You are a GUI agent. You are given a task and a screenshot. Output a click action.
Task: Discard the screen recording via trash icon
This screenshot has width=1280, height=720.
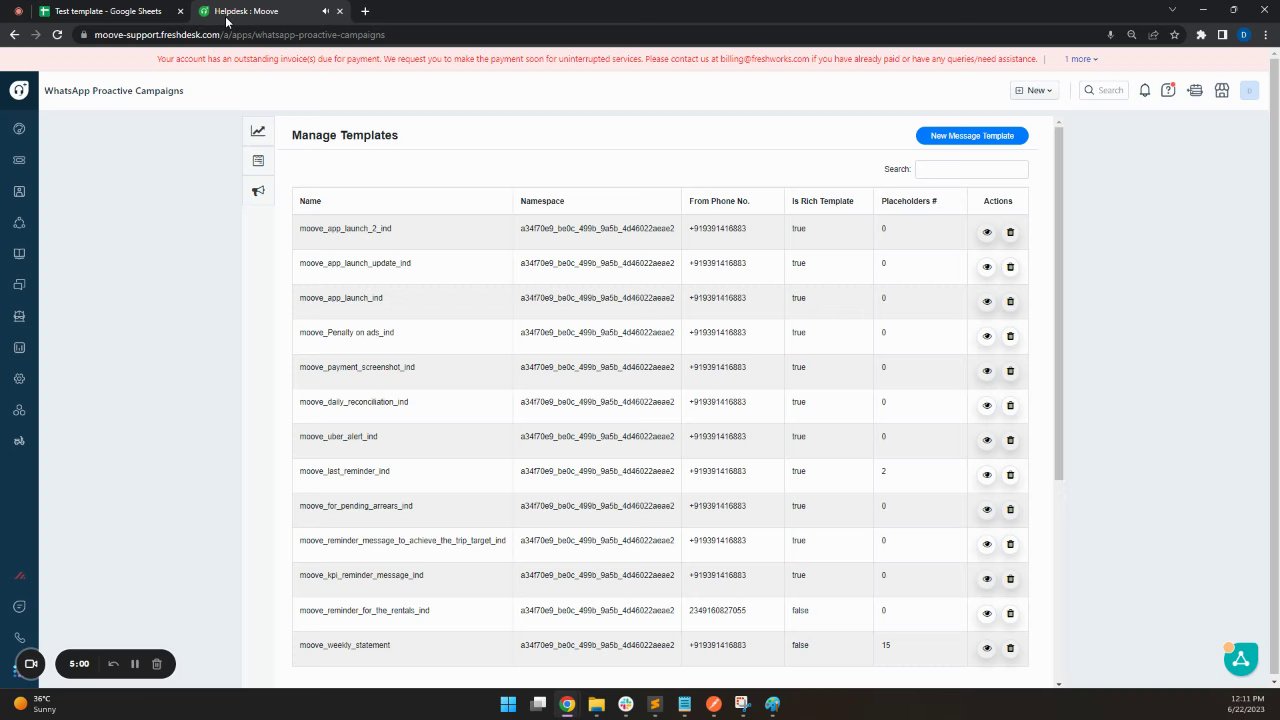(157, 664)
